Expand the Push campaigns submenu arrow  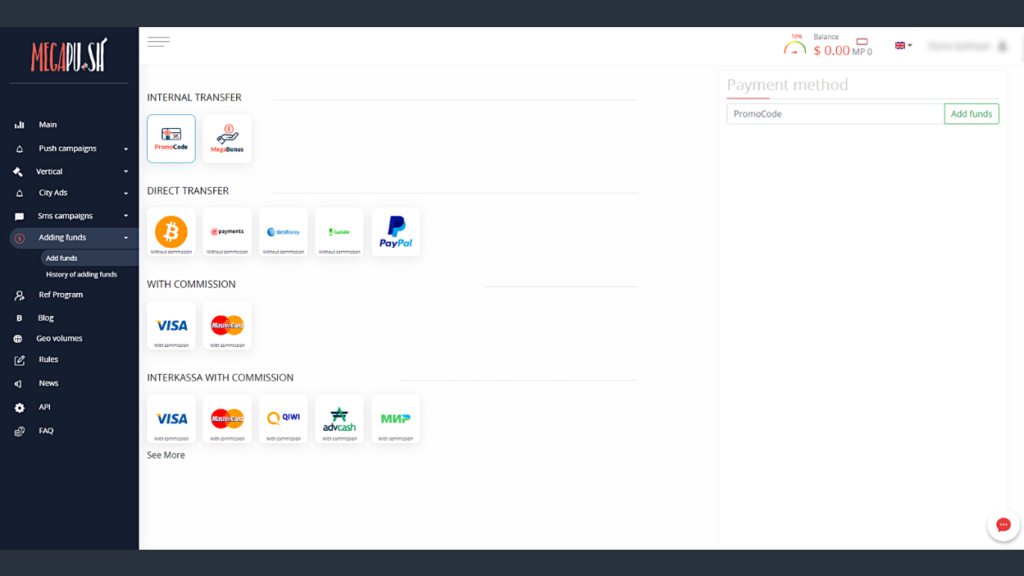[x=126, y=149]
